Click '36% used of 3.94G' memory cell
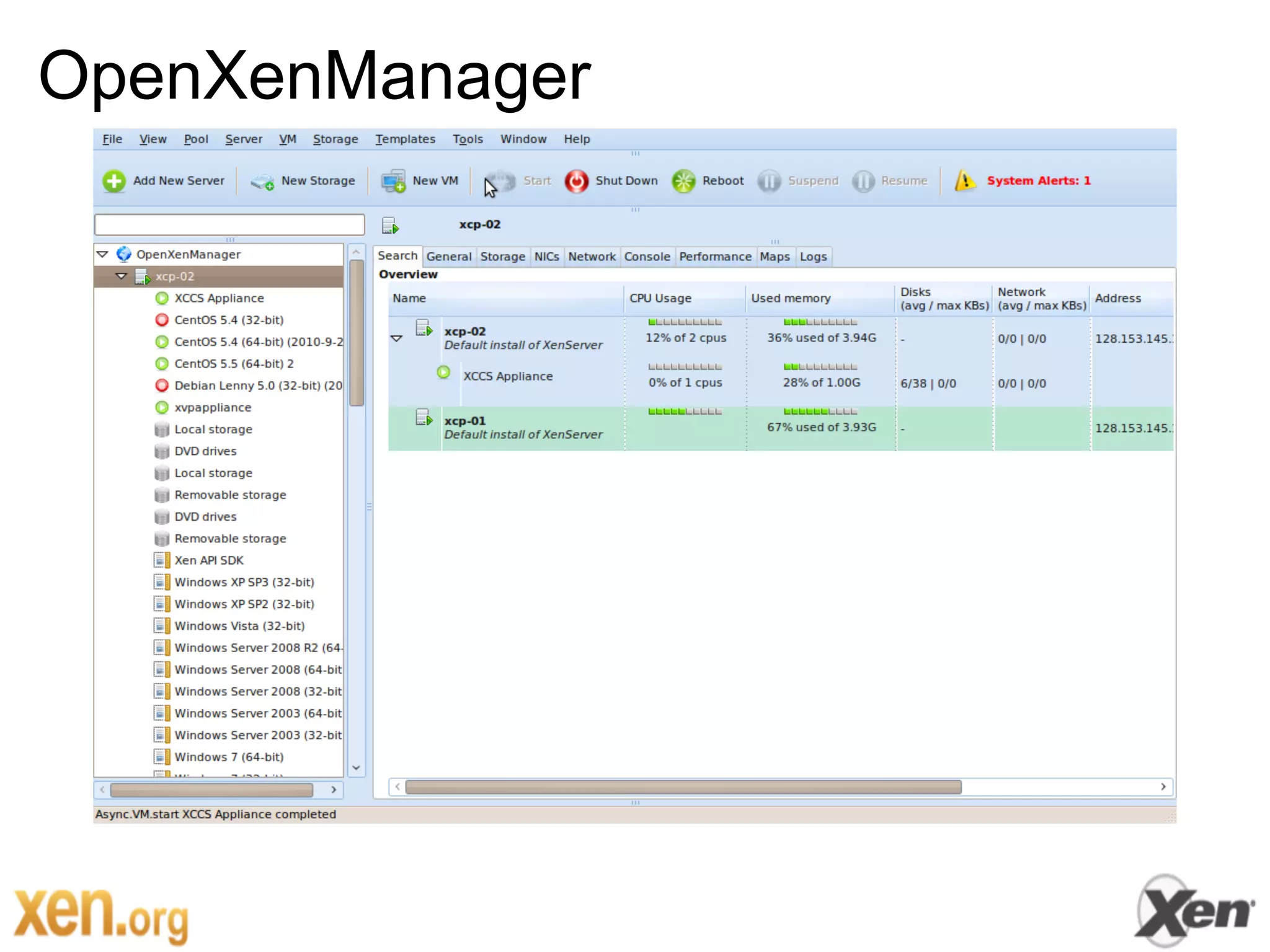This screenshot has height=952, width=1270. [822, 338]
